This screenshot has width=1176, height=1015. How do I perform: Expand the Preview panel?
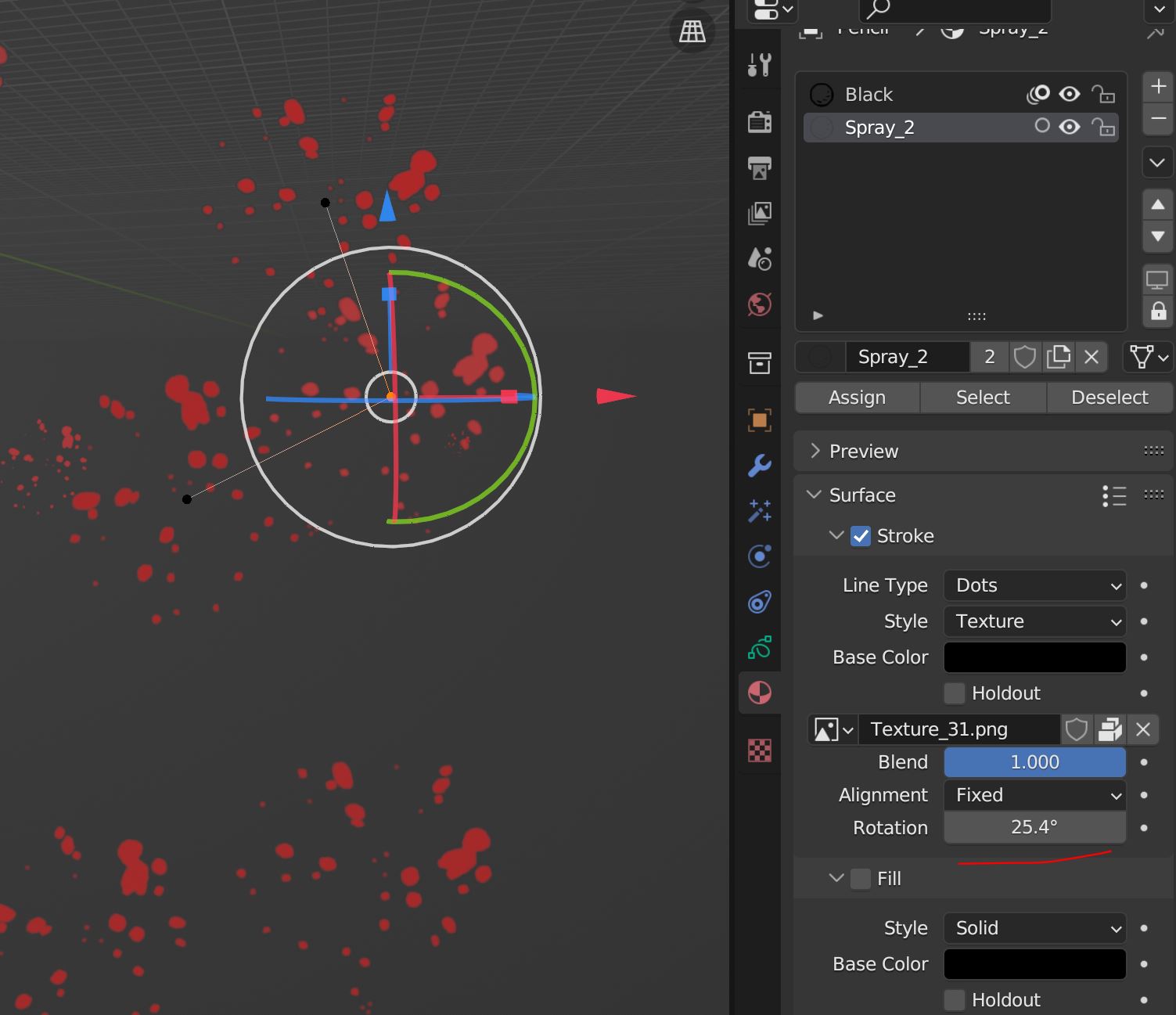pos(815,451)
